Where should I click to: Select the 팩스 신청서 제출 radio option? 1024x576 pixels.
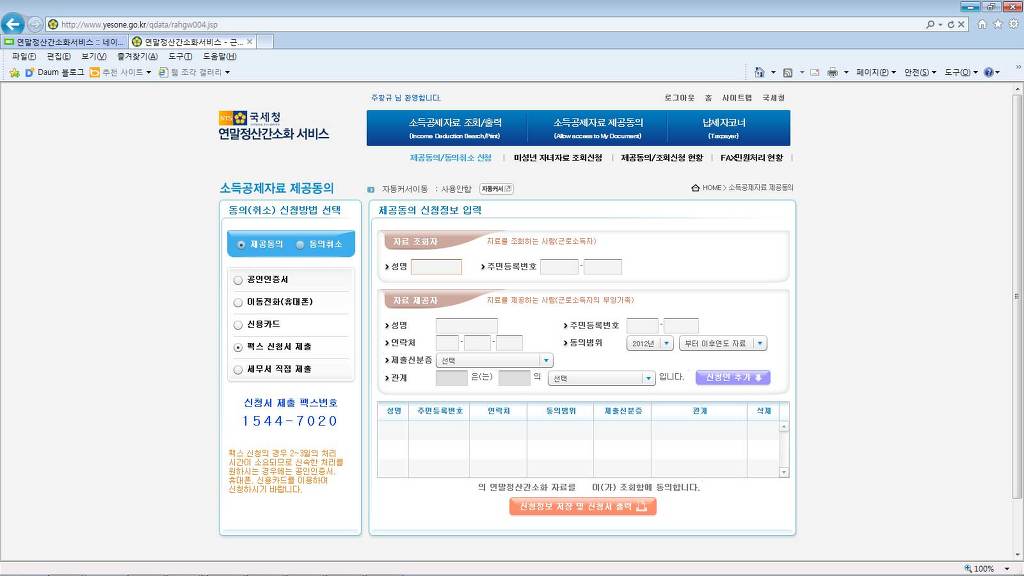(x=238, y=347)
